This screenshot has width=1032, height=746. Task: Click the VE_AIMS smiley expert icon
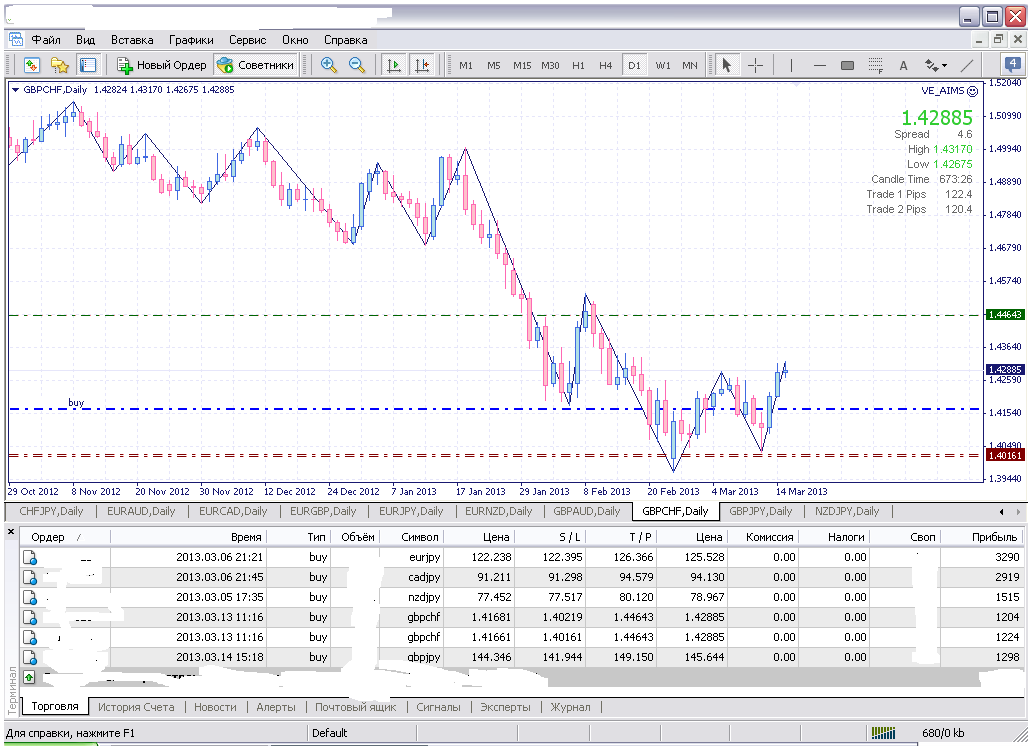(x=973, y=91)
